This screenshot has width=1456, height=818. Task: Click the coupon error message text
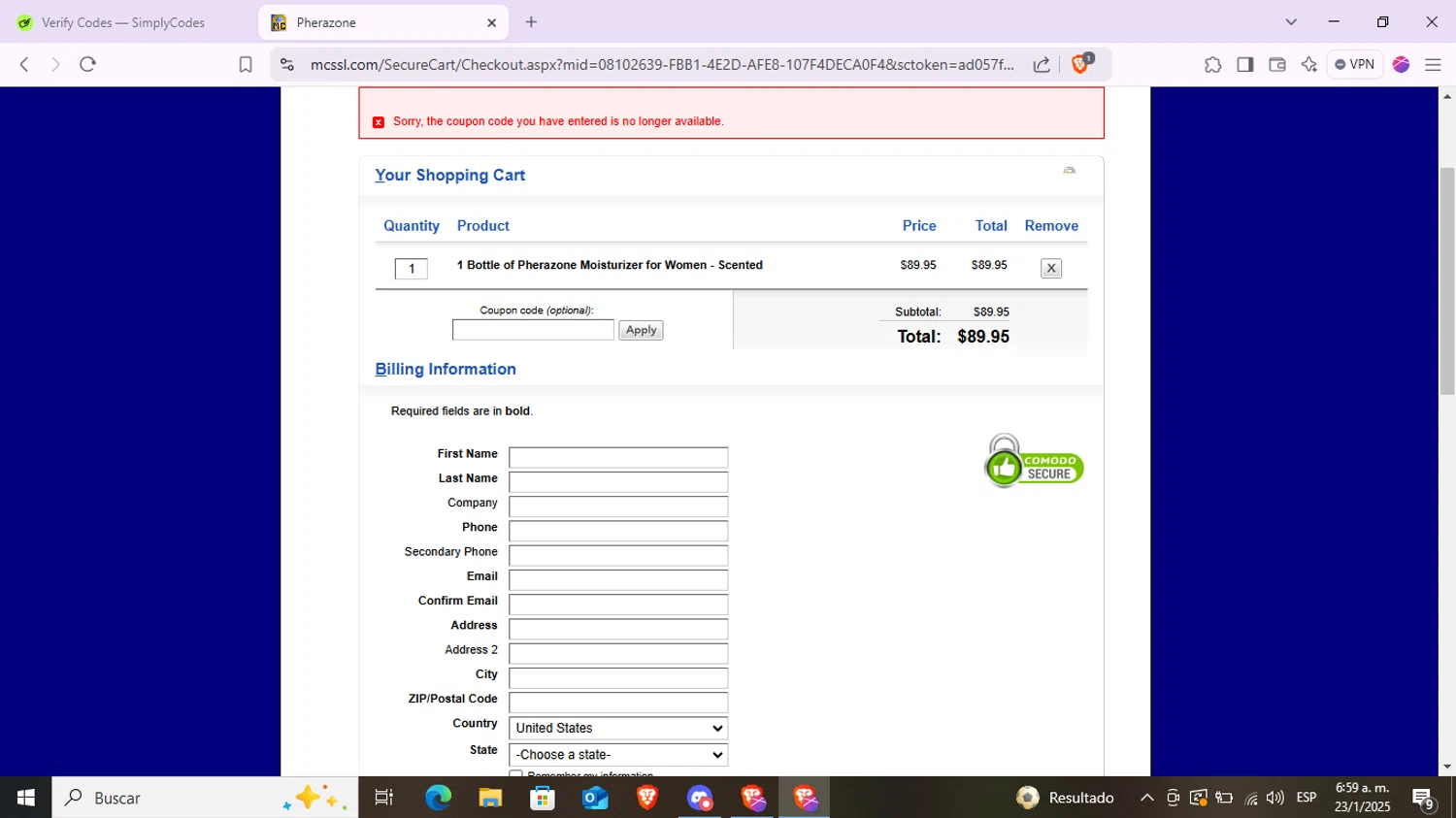558,121
